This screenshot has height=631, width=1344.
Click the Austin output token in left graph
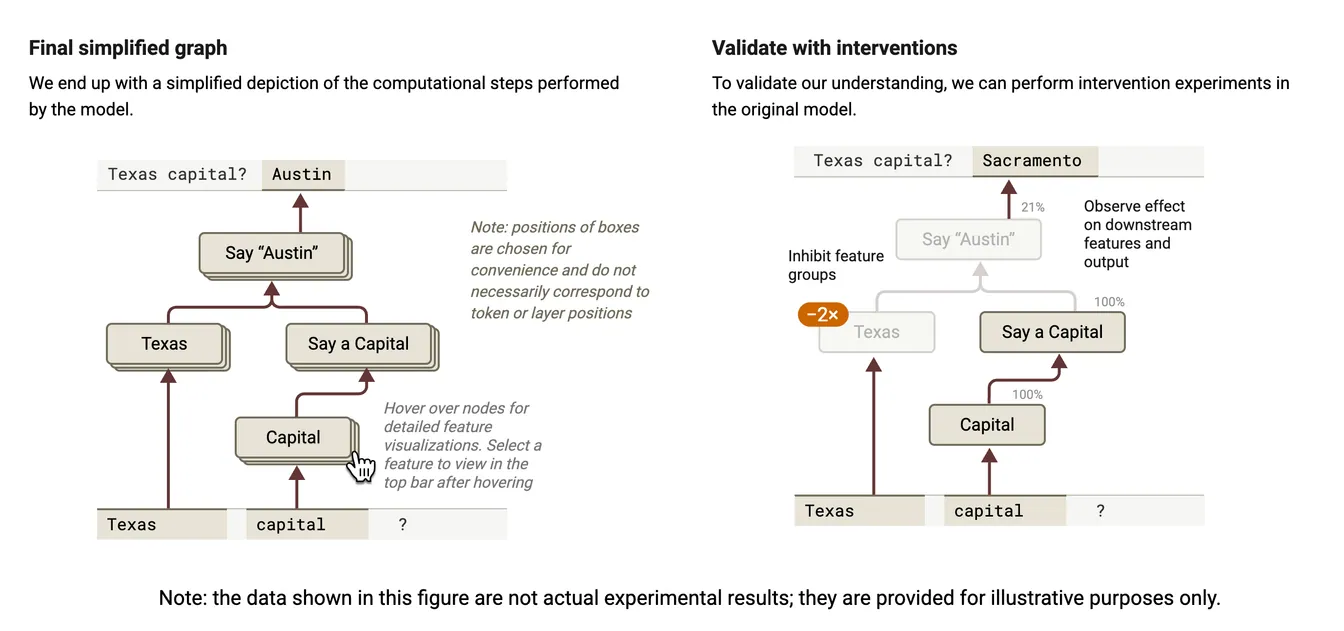click(303, 175)
